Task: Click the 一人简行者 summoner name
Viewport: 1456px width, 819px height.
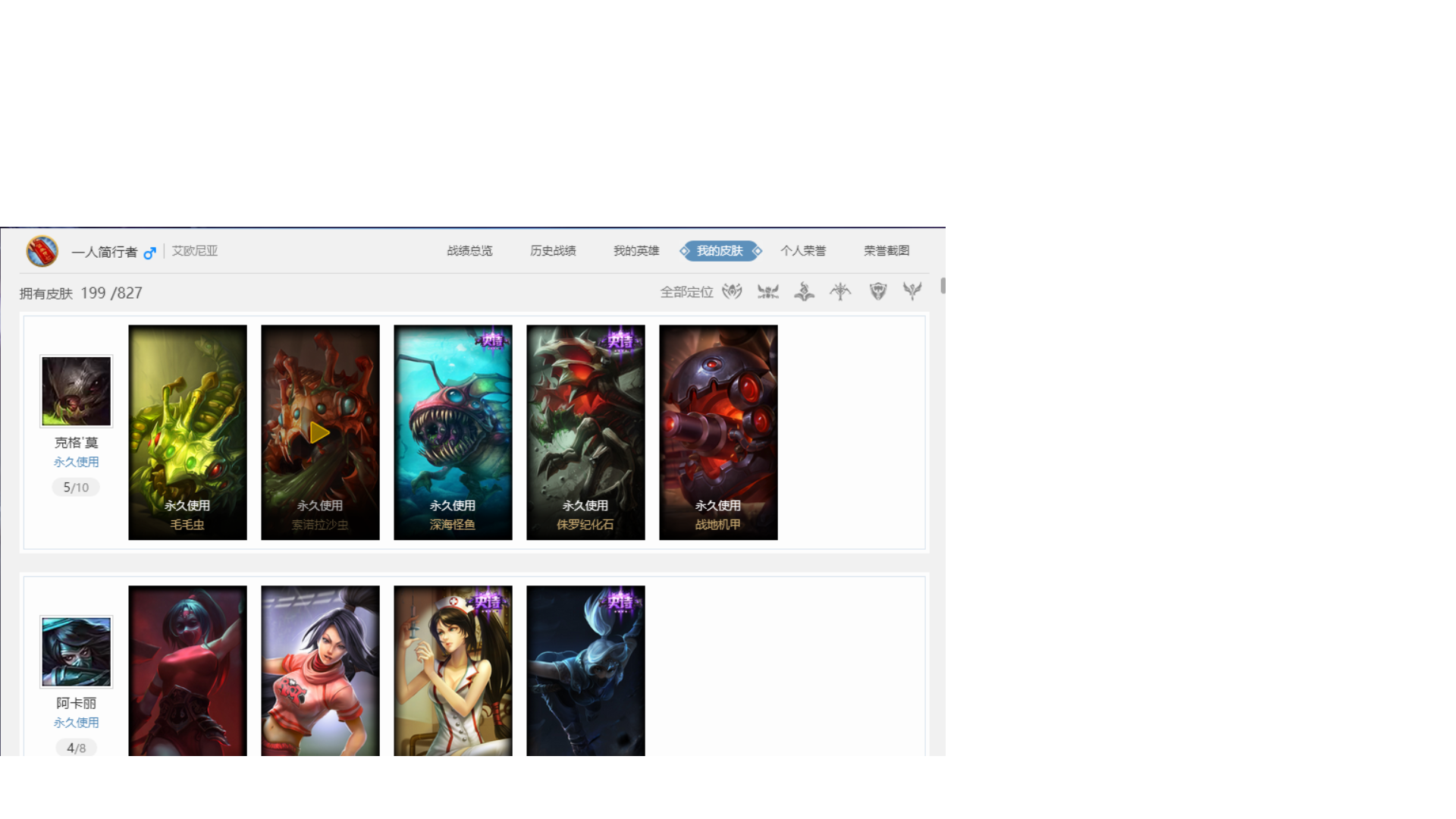Action: pos(105,253)
